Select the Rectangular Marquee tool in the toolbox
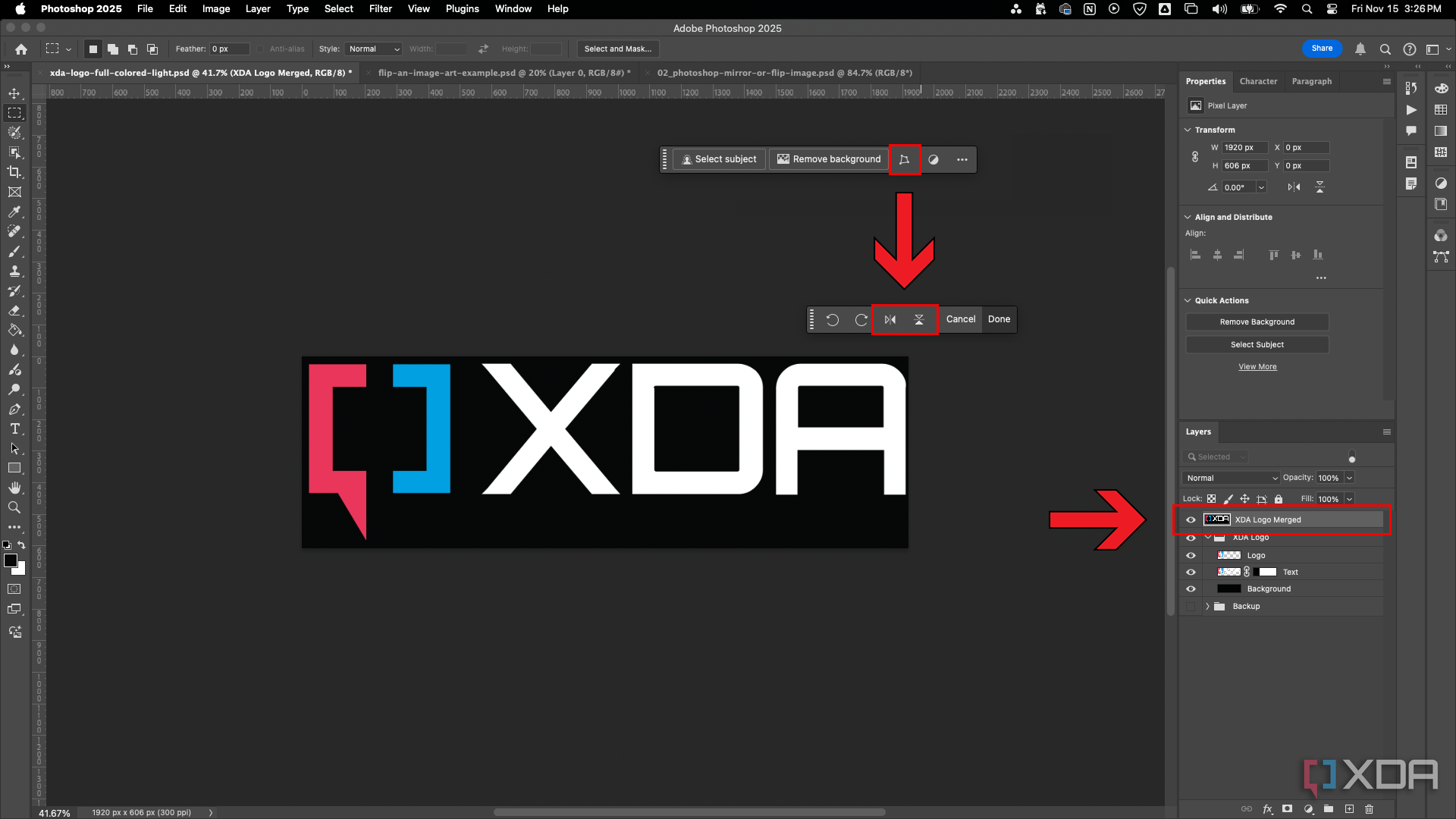This screenshot has height=819, width=1456. [x=14, y=113]
